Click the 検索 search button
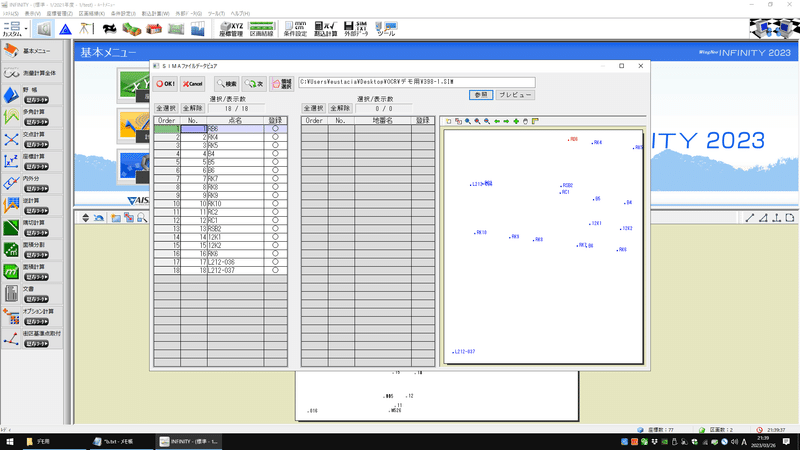 click(227, 84)
